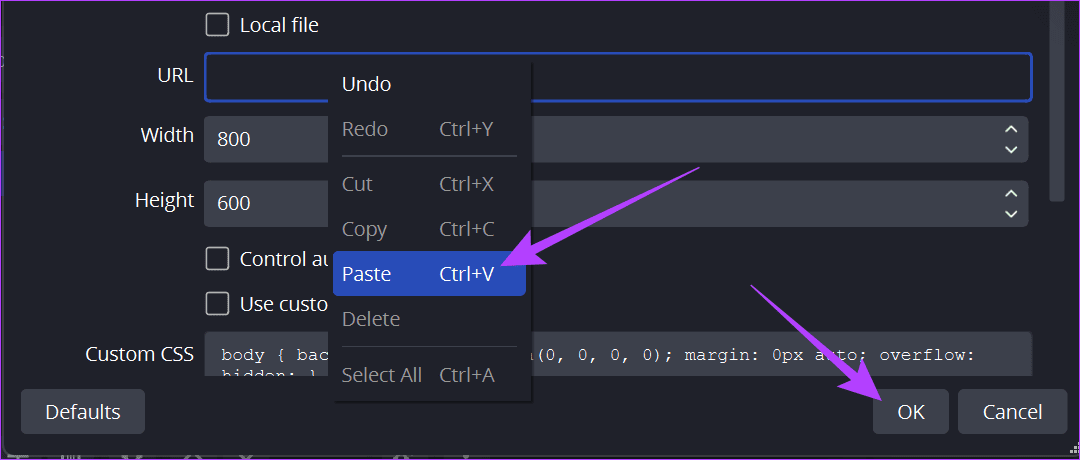Increase Height using the up arrow

click(x=1010, y=194)
